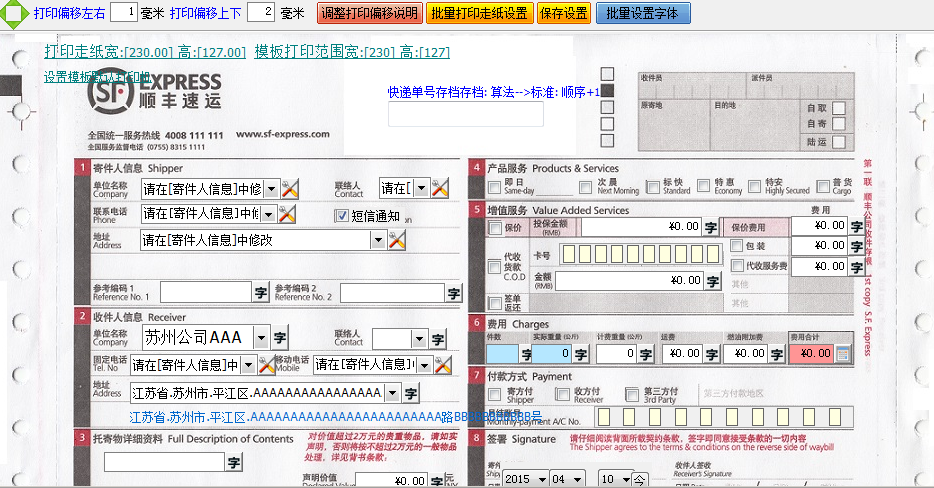
Task: Click 批量设置字体 button
Action: coord(642,14)
